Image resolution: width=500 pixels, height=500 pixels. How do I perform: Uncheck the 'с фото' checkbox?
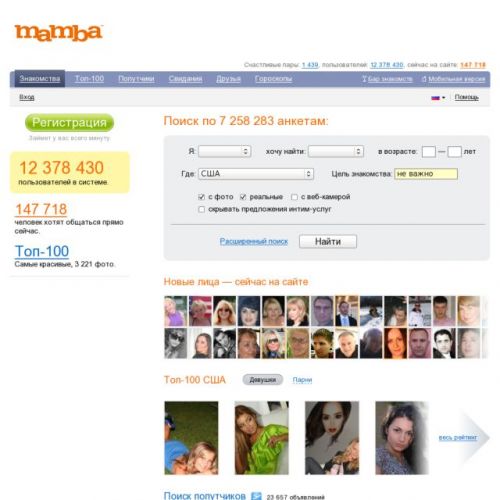tap(201, 197)
